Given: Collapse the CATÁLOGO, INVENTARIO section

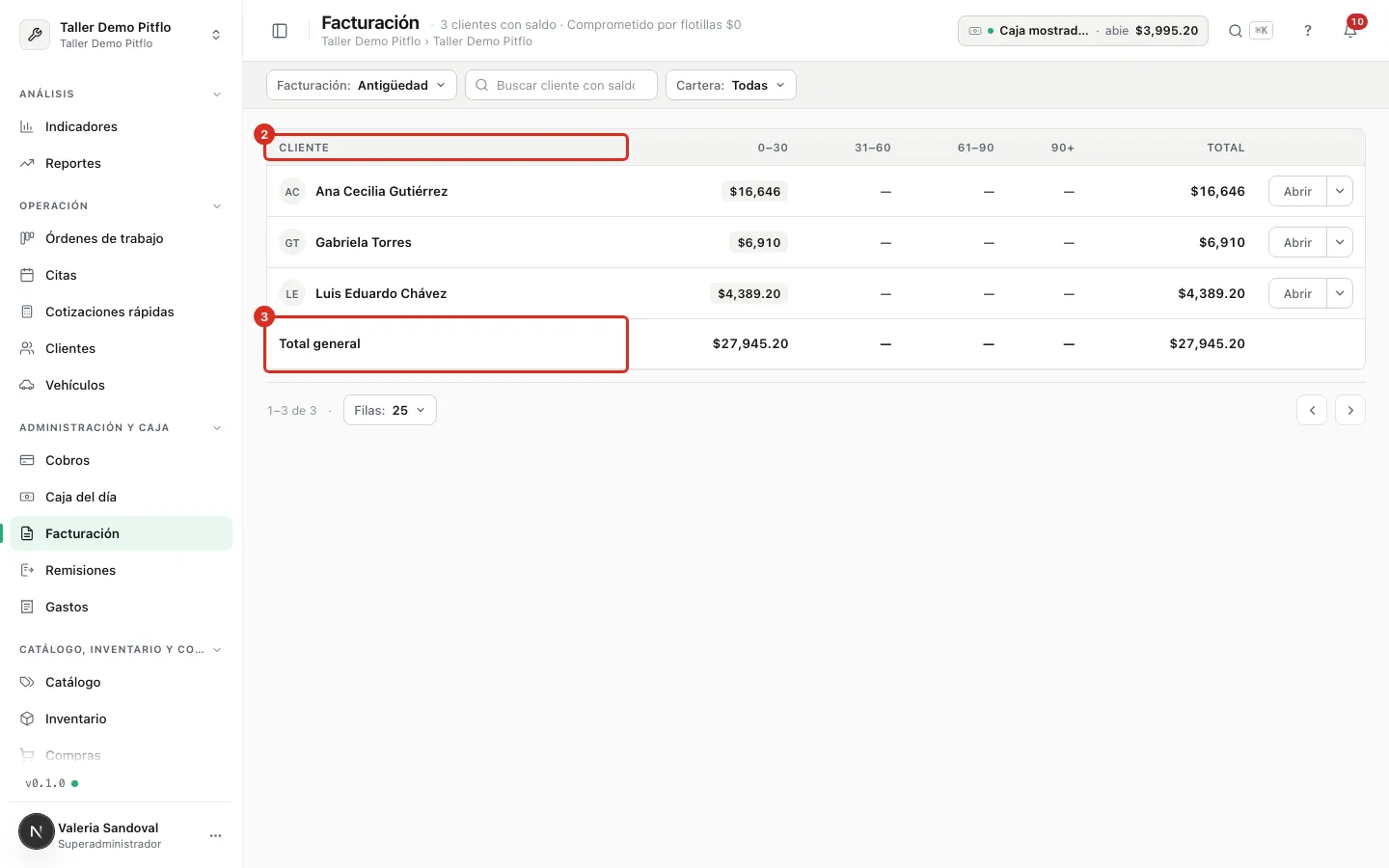Looking at the screenshot, I should coord(217,650).
